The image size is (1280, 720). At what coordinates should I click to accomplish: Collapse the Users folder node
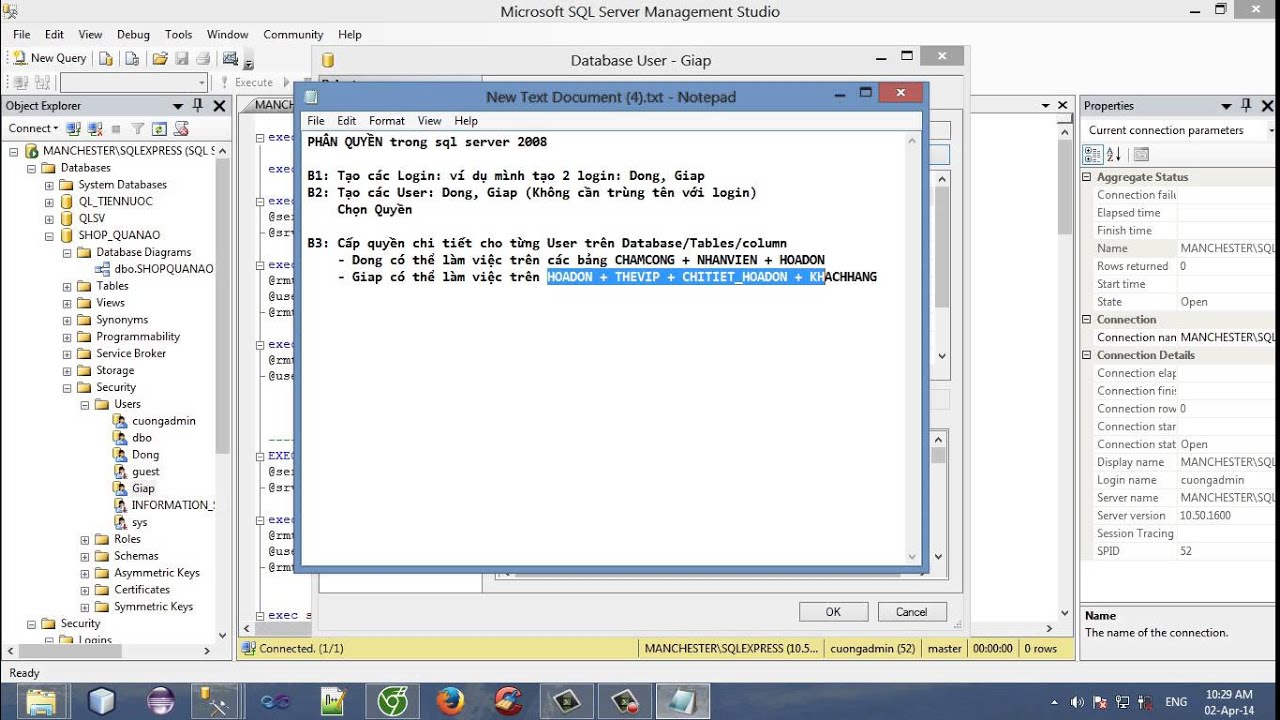click(x=85, y=404)
